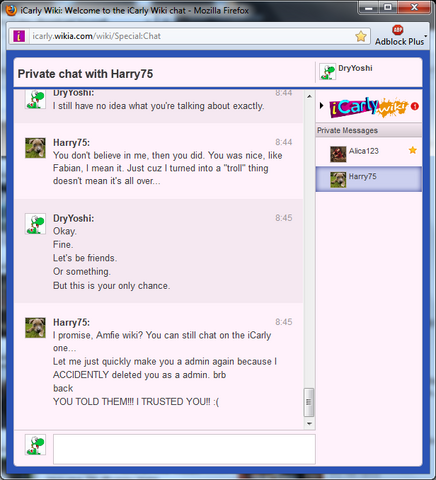The width and height of the screenshot is (436, 480).
Task: Click the gold star beside Alica123
Action: [x=413, y=150]
